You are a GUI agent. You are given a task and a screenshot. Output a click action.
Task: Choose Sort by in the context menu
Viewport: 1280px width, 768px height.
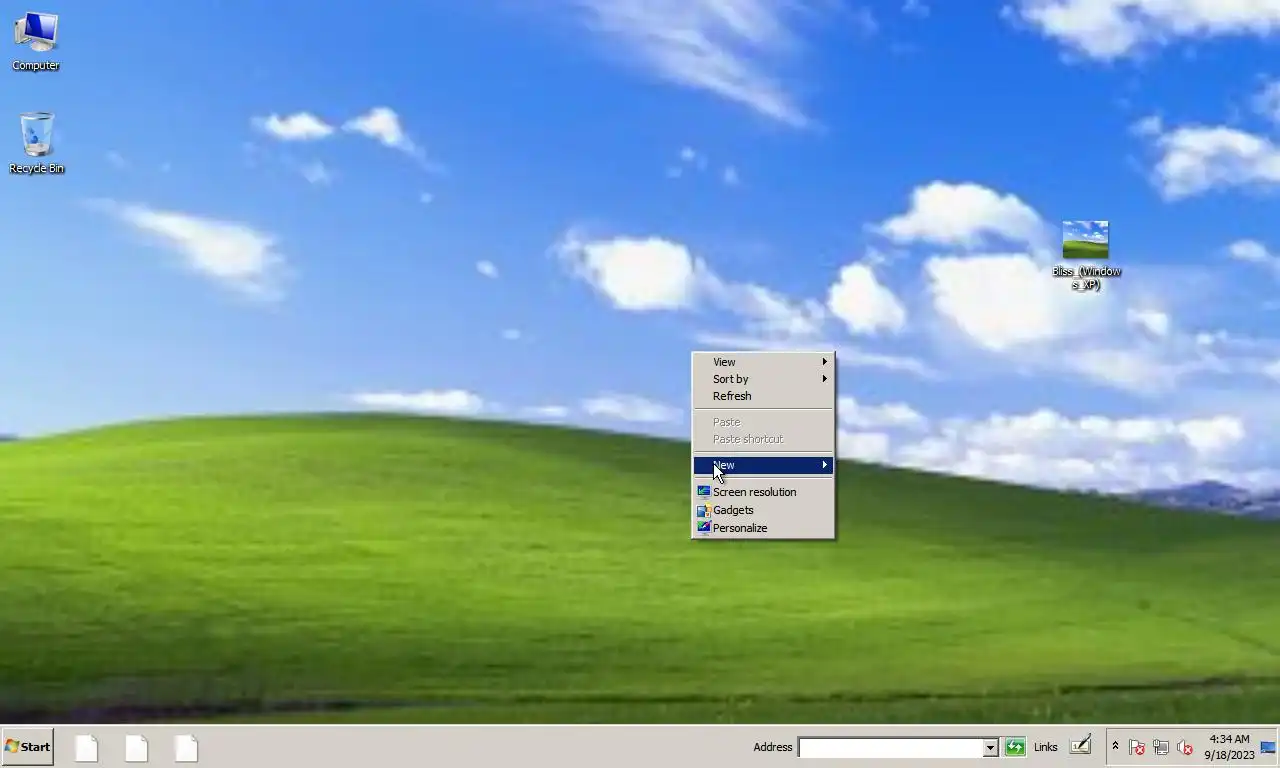(763, 379)
